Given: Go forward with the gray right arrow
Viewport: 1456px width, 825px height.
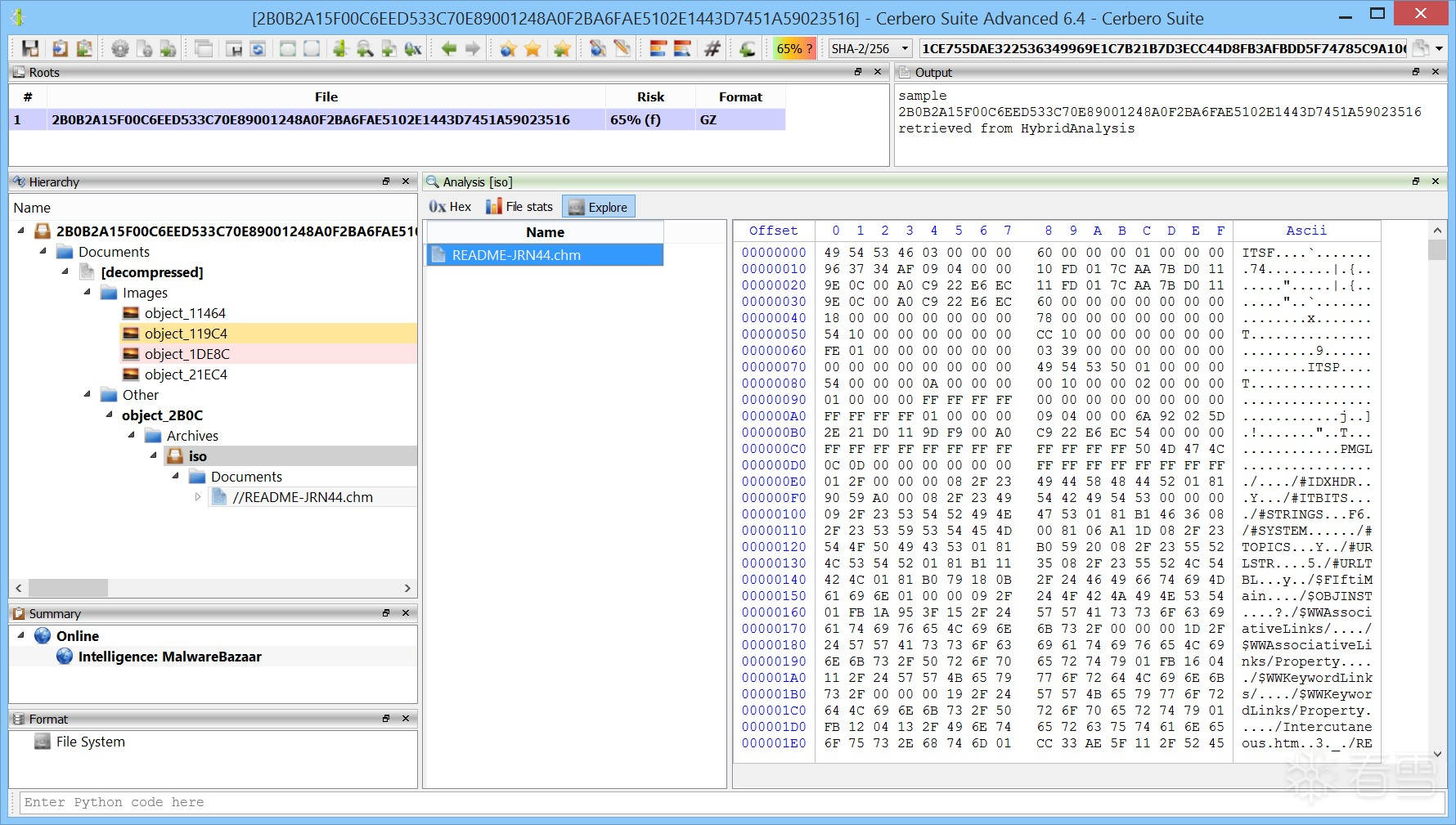Looking at the screenshot, I should [473, 48].
